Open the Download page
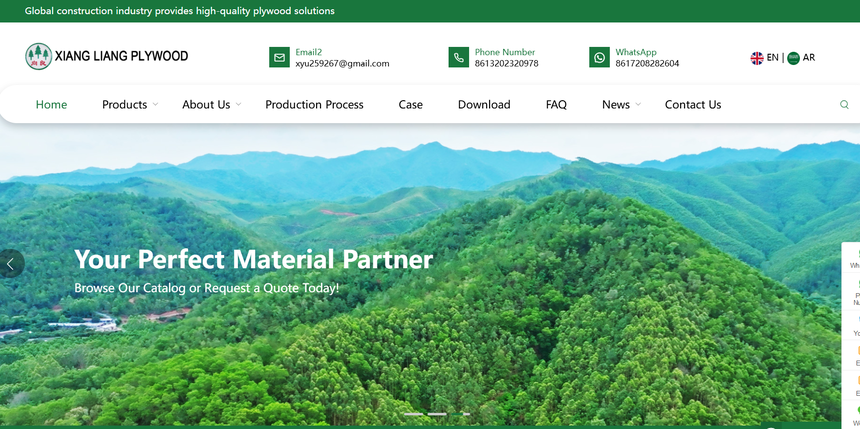Screen dimensions: 860x429 (x=484, y=105)
